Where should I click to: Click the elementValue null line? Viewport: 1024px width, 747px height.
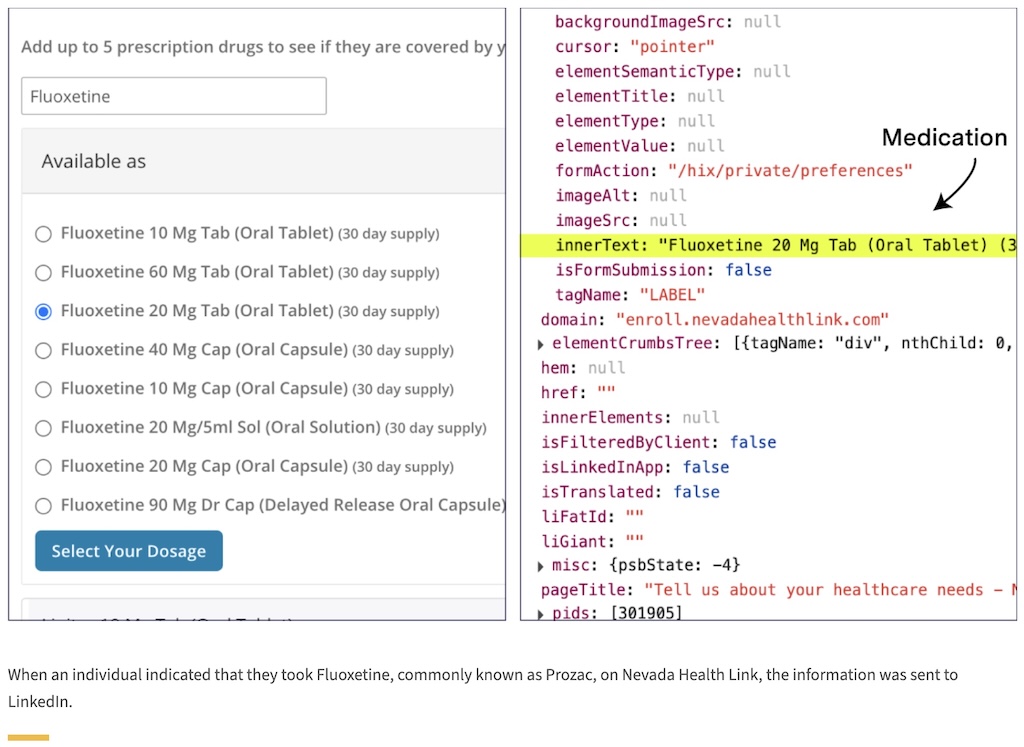639,146
